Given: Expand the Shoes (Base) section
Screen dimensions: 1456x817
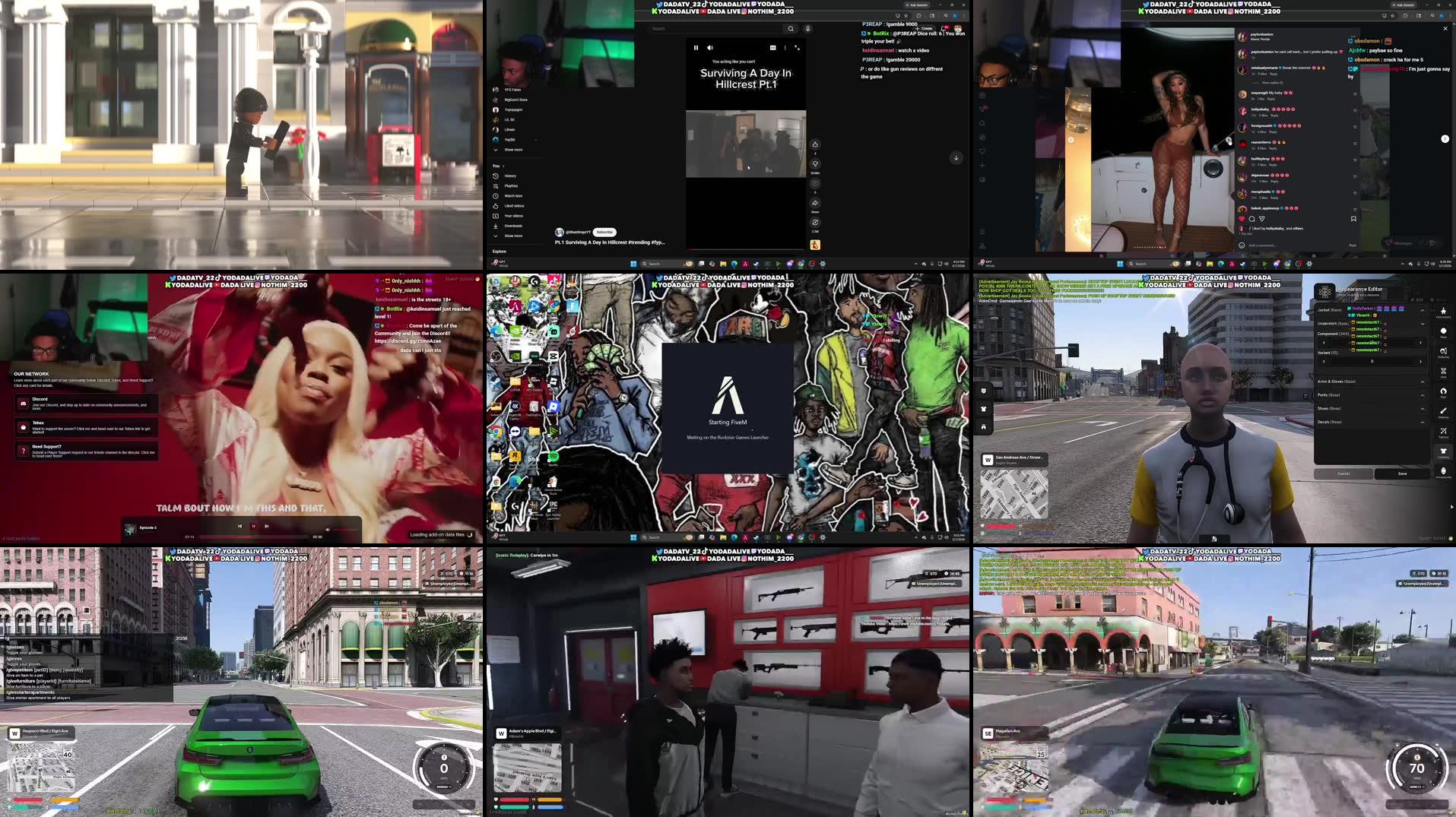Looking at the screenshot, I should pos(1423,409).
